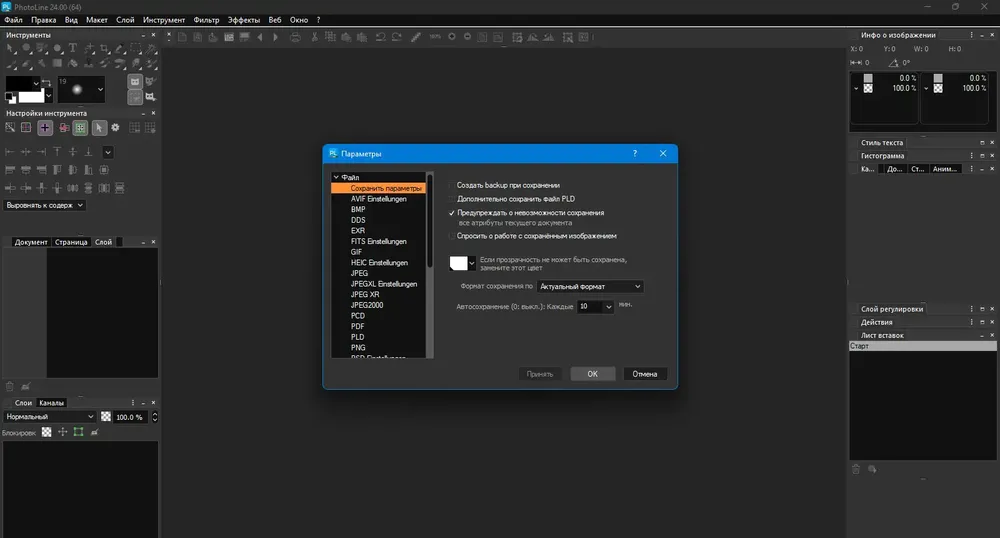
Task: Reset to default black and white colors
Action: click(10, 98)
